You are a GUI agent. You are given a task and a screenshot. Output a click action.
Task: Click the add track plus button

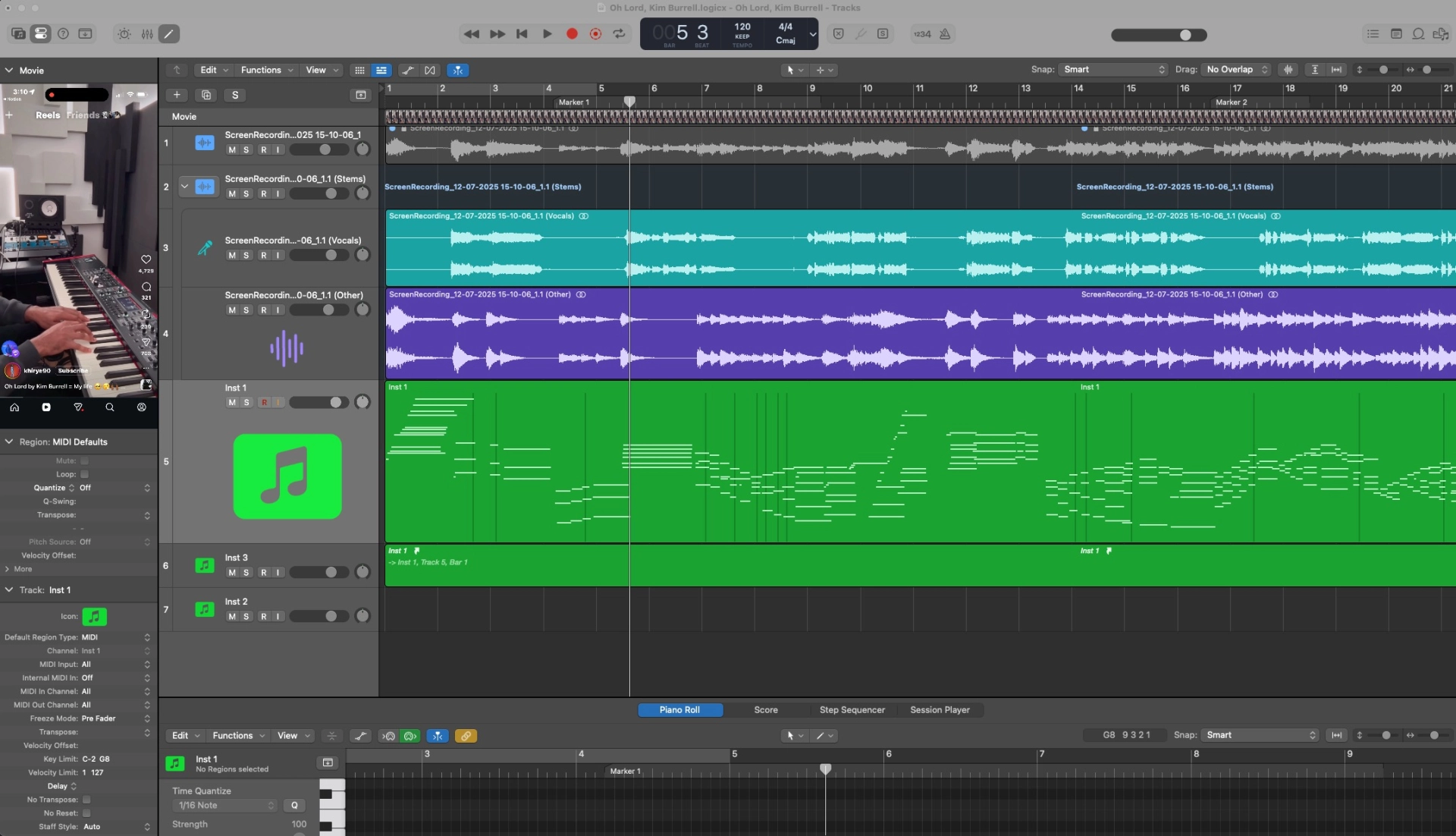tap(177, 95)
